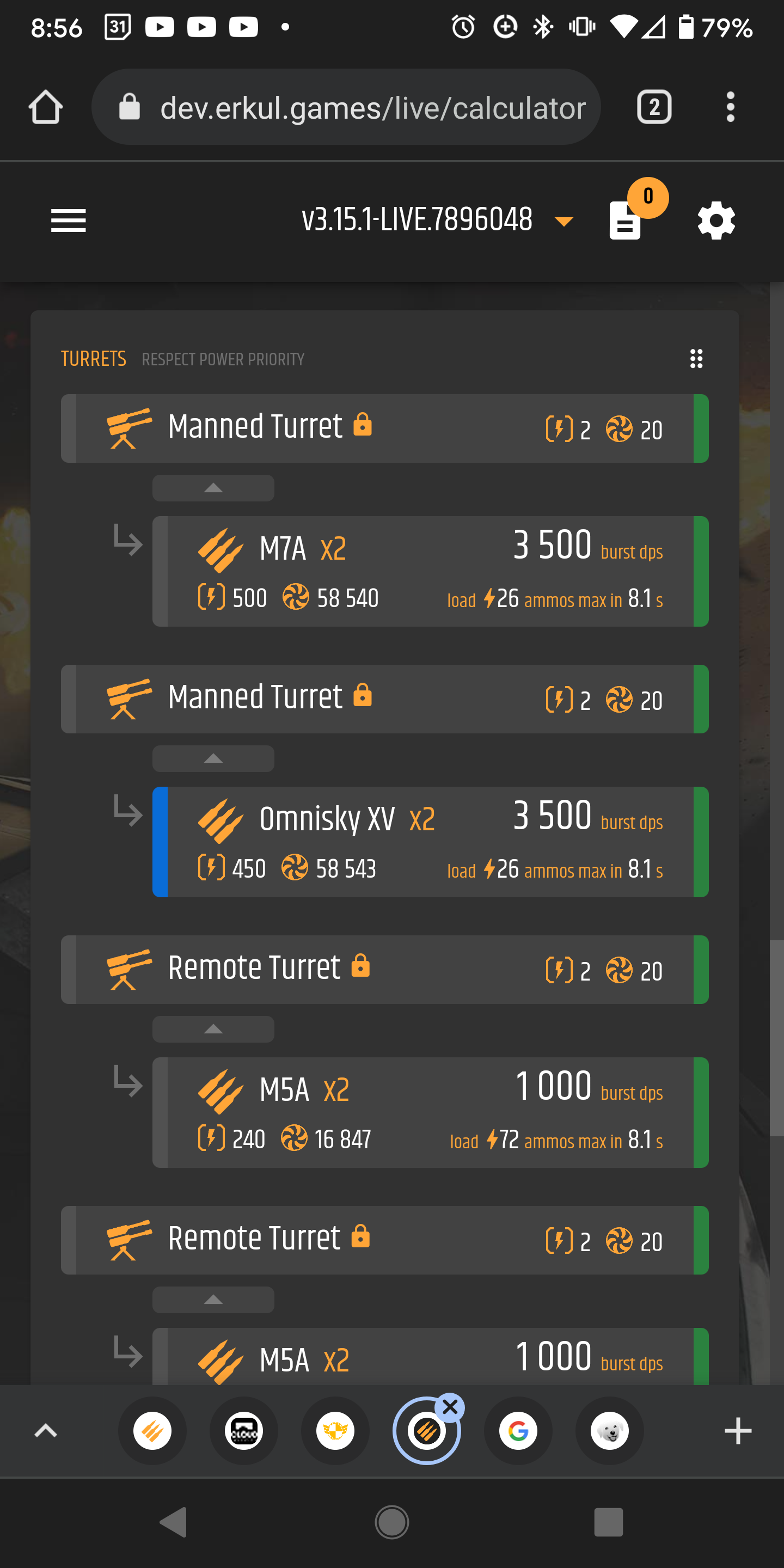Open browser three-dot overflow menu
Screen dimensions: 784x1568
click(730, 107)
